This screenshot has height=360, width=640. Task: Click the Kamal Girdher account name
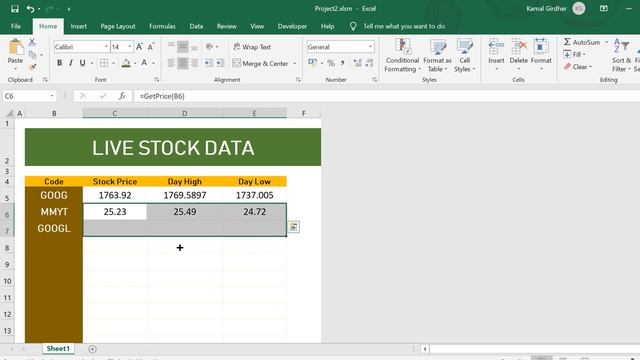point(546,9)
